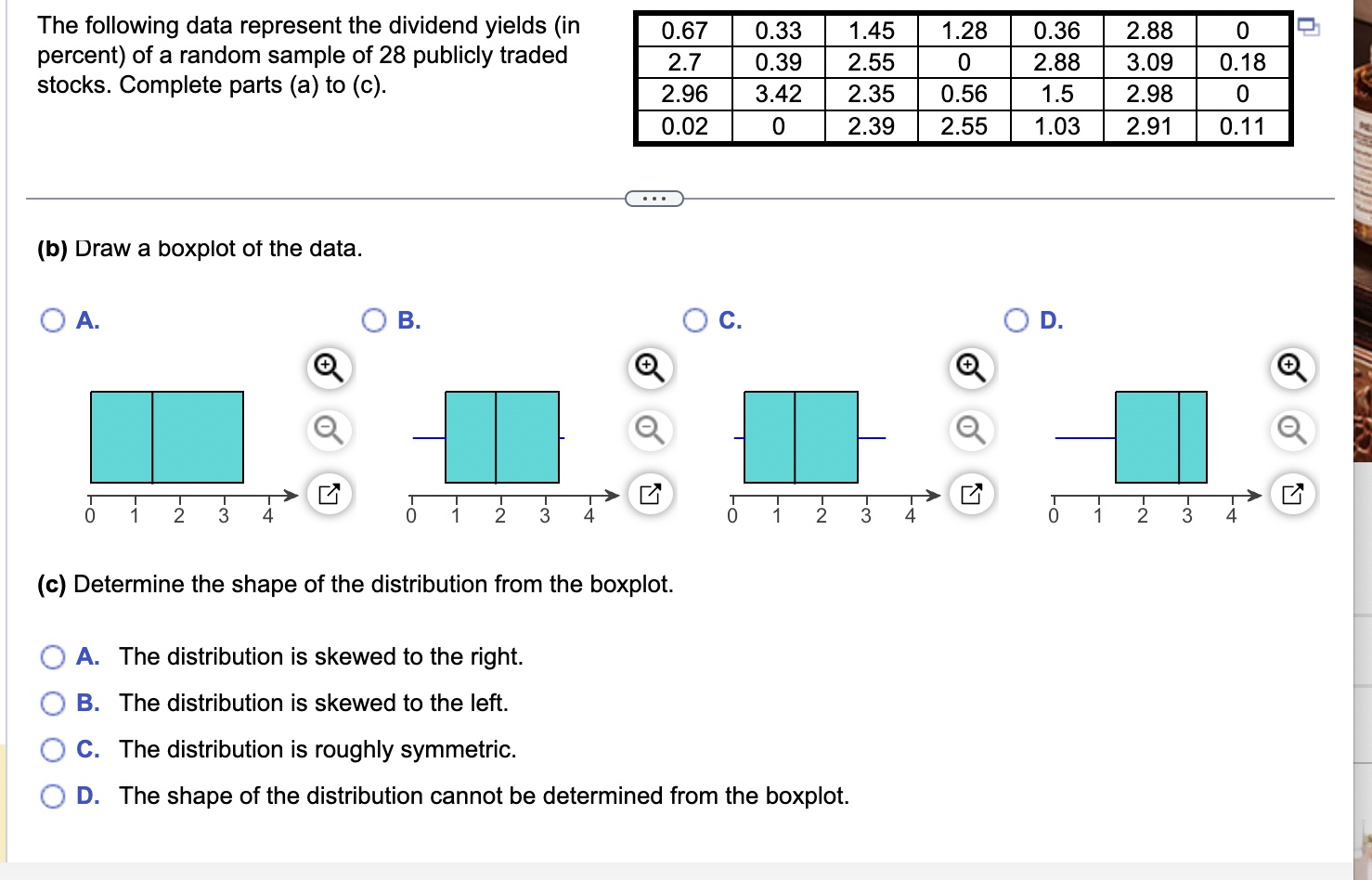Select boxplot option B
The width and height of the screenshot is (1372, 880).
[x=374, y=320]
